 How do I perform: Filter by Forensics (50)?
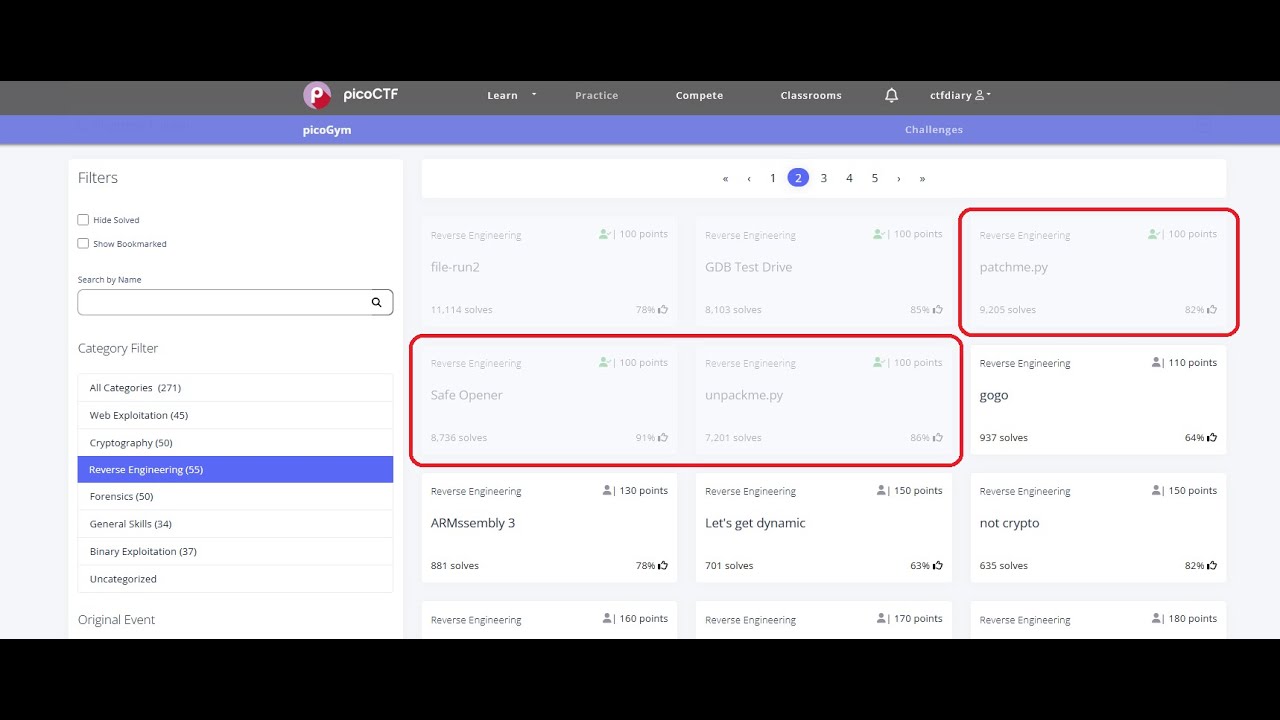[x=235, y=497]
